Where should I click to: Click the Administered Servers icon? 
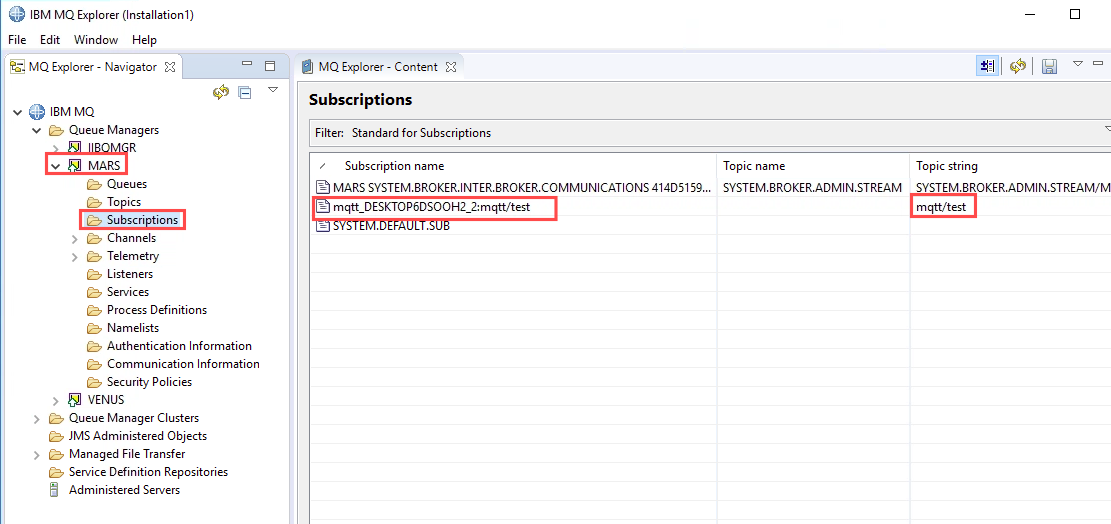[54, 490]
